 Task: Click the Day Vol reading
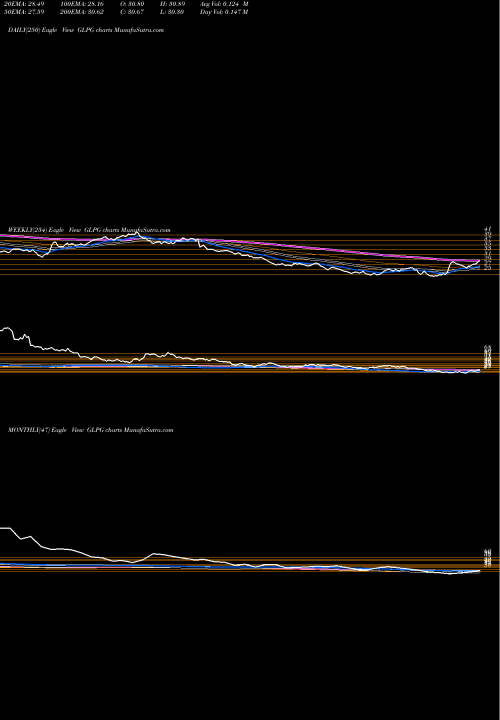pos(224,12)
